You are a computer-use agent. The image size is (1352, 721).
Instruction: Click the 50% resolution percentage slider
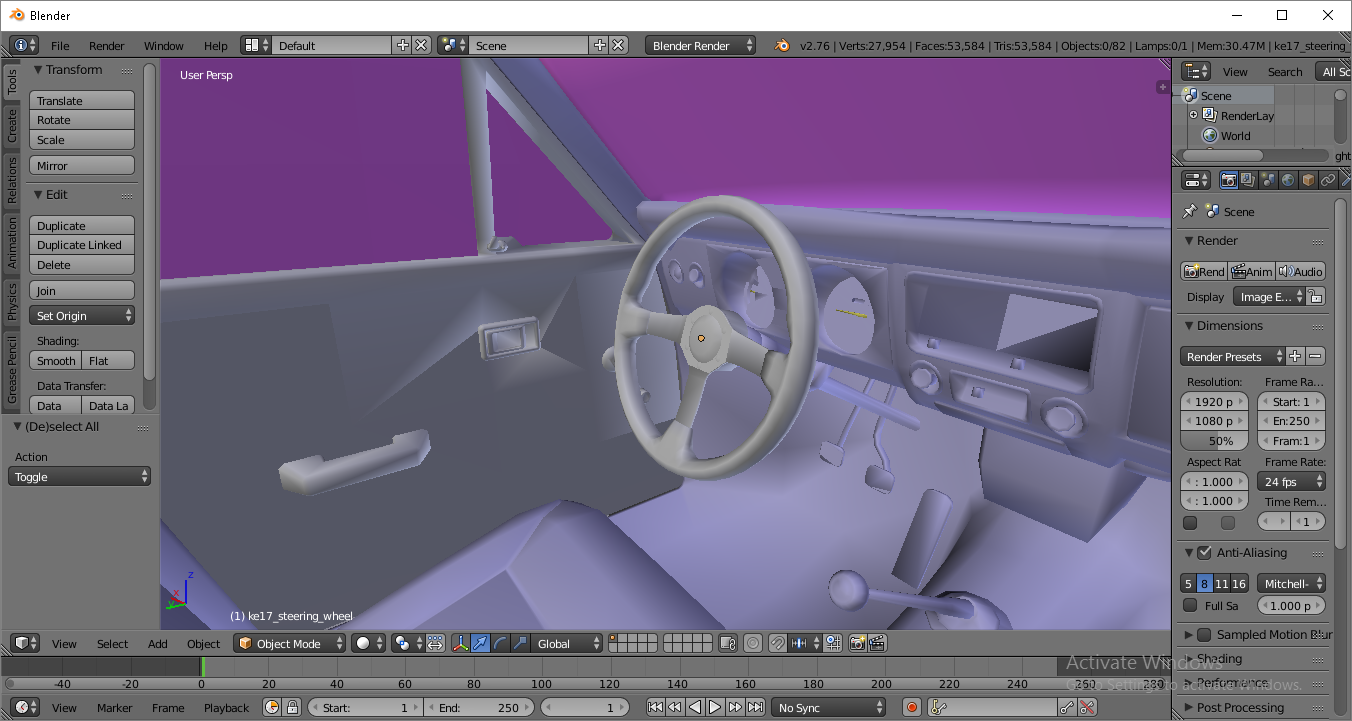coord(1214,441)
